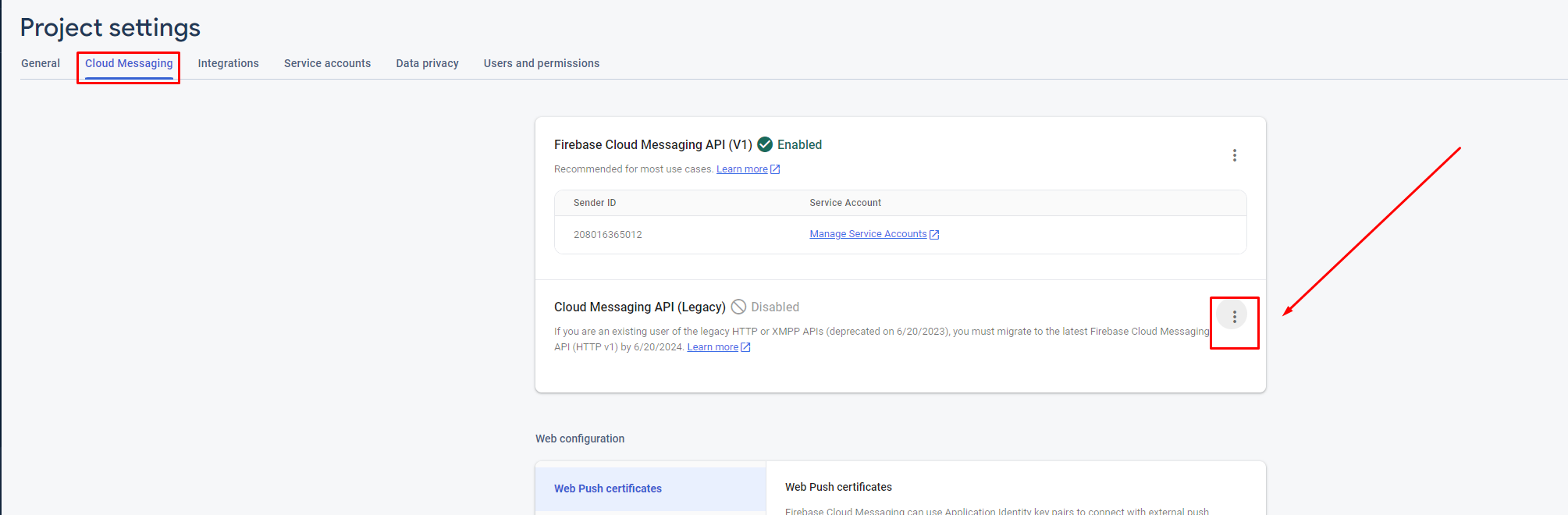Click external-link icon beside Legacy Learn more
Image resolution: width=1568 pixels, height=515 pixels.
point(745,347)
